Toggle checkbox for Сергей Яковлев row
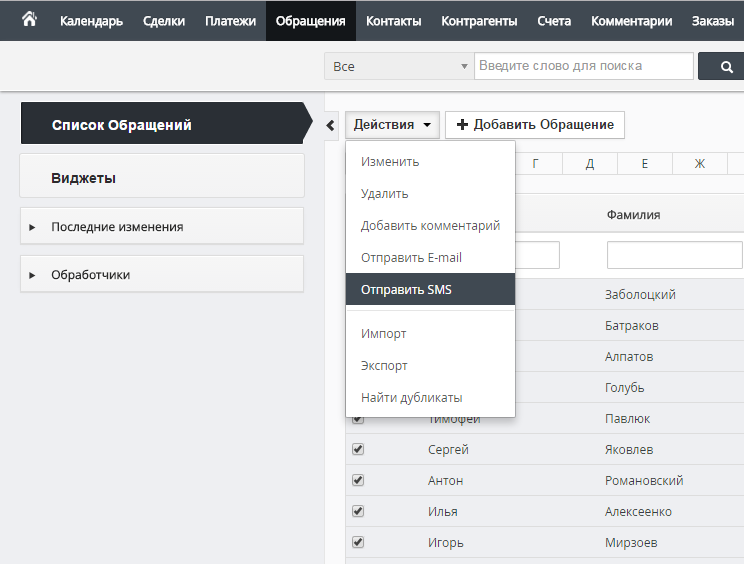The image size is (744, 564). point(358,449)
